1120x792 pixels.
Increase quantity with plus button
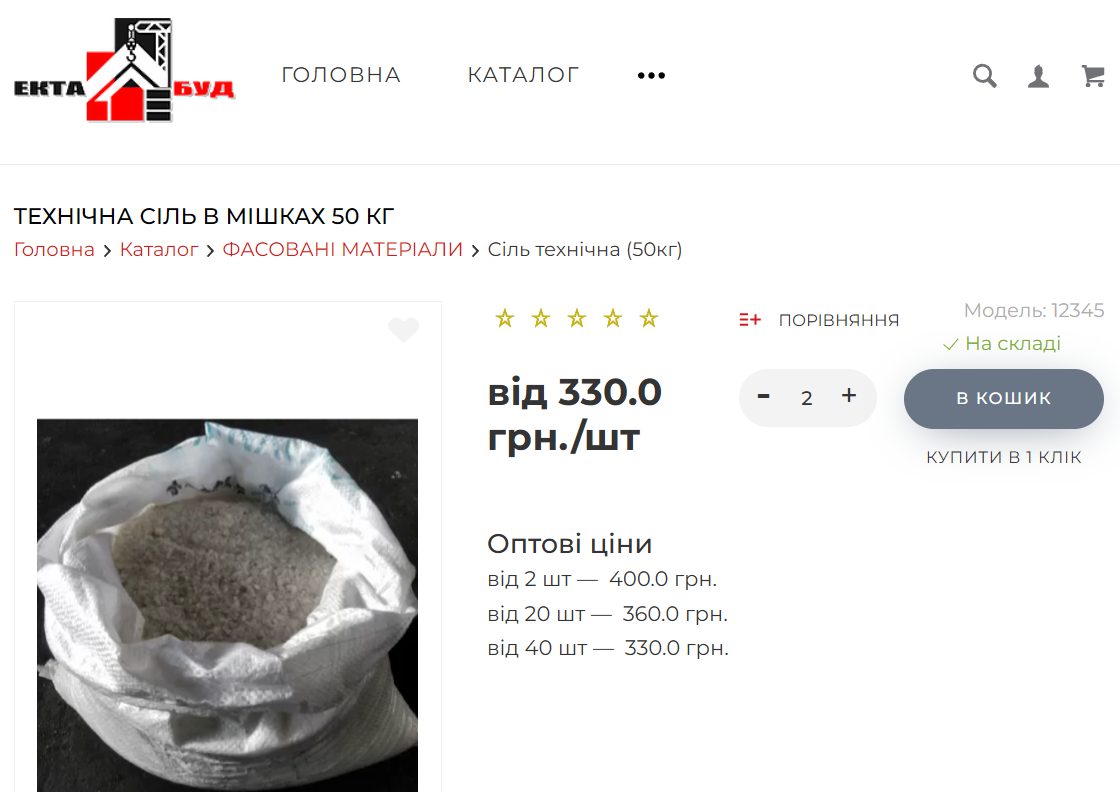coord(849,396)
